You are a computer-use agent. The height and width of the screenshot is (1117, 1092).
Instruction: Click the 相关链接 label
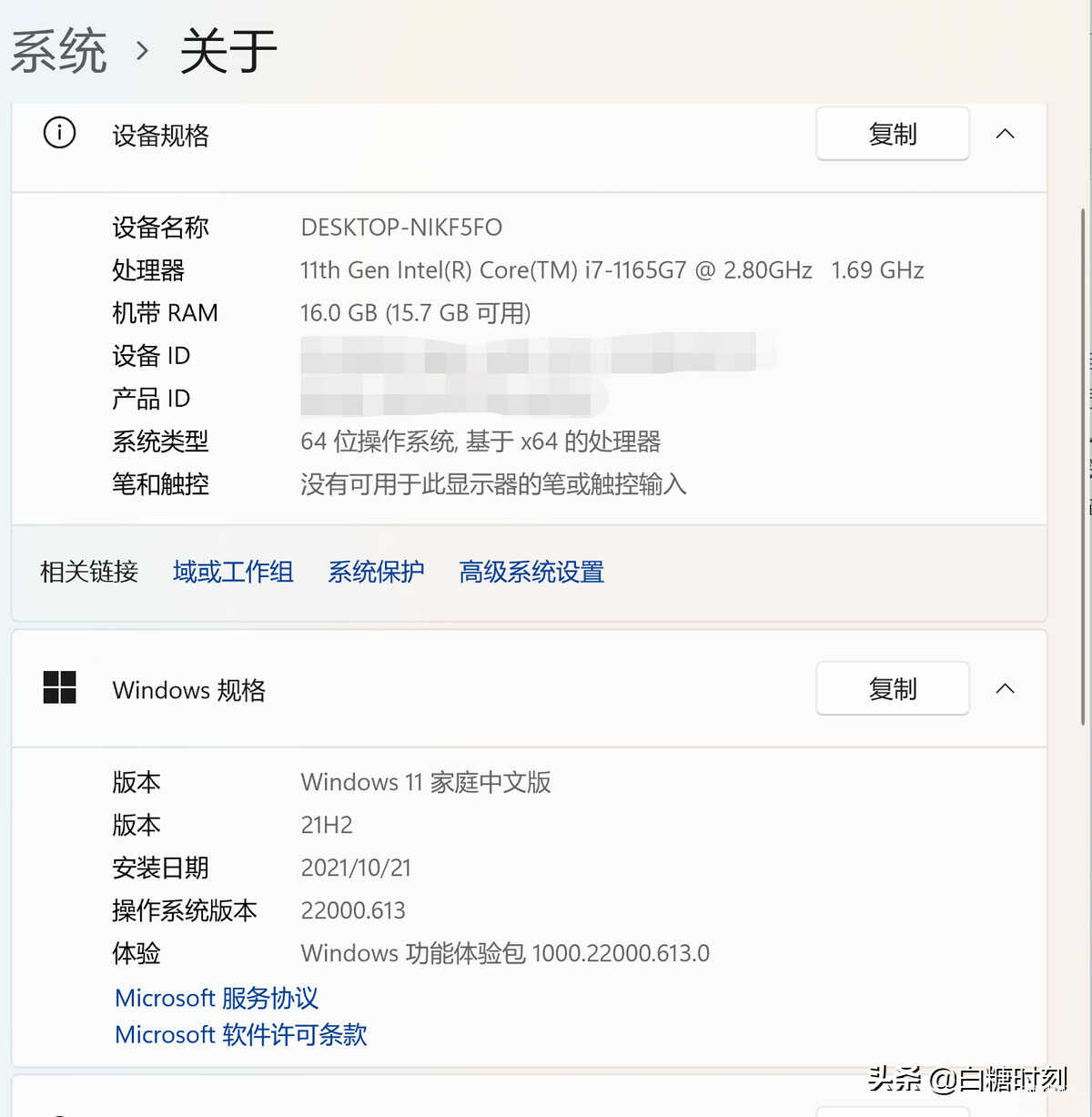pyautogui.click(x=89, y=572)
